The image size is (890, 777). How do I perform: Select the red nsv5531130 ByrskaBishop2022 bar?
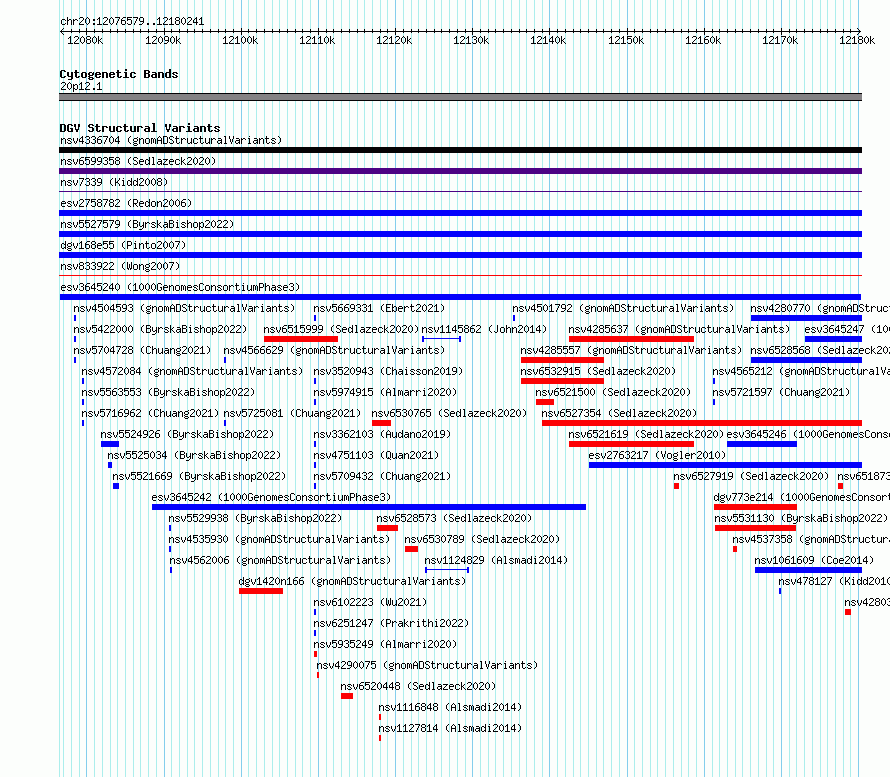click(x=755, y=528)
